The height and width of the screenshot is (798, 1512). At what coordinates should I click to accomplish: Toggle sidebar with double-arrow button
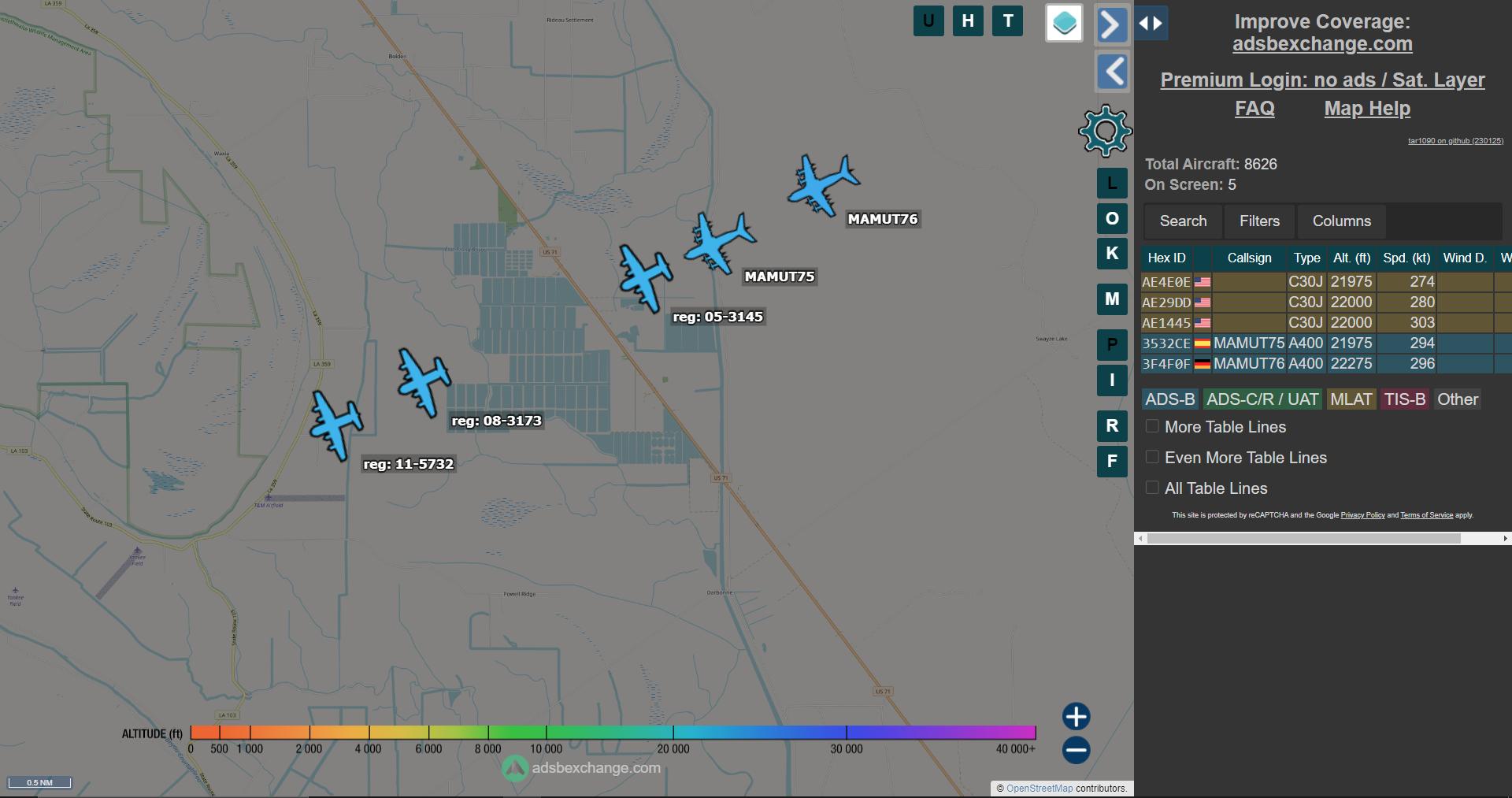tap(1151, 24)
